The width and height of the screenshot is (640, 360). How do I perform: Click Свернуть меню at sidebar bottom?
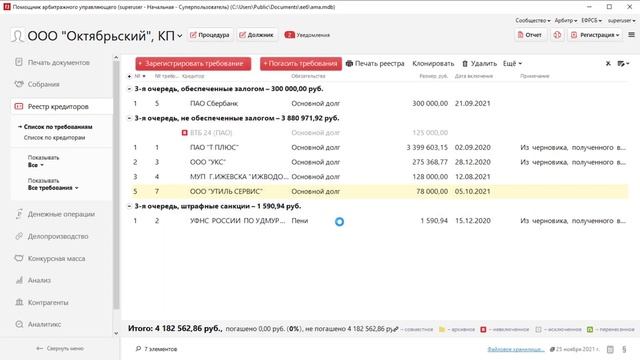pyautogui.click(x=60, y=349)
